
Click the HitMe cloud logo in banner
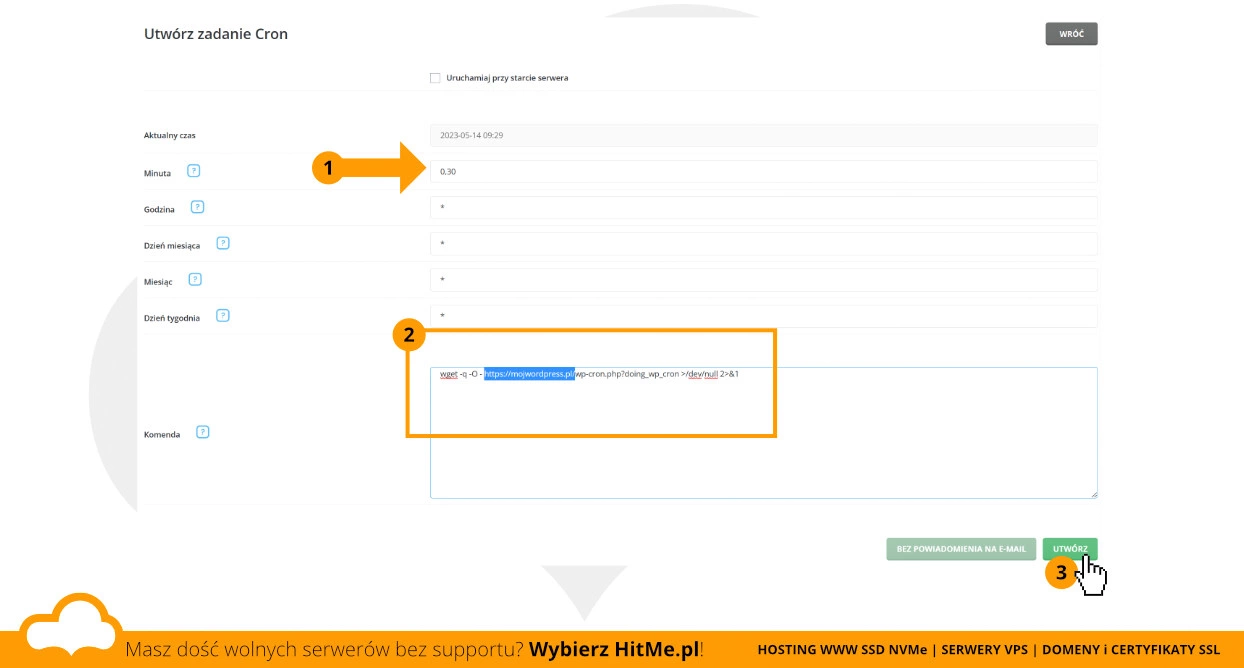tap(70, 625)
